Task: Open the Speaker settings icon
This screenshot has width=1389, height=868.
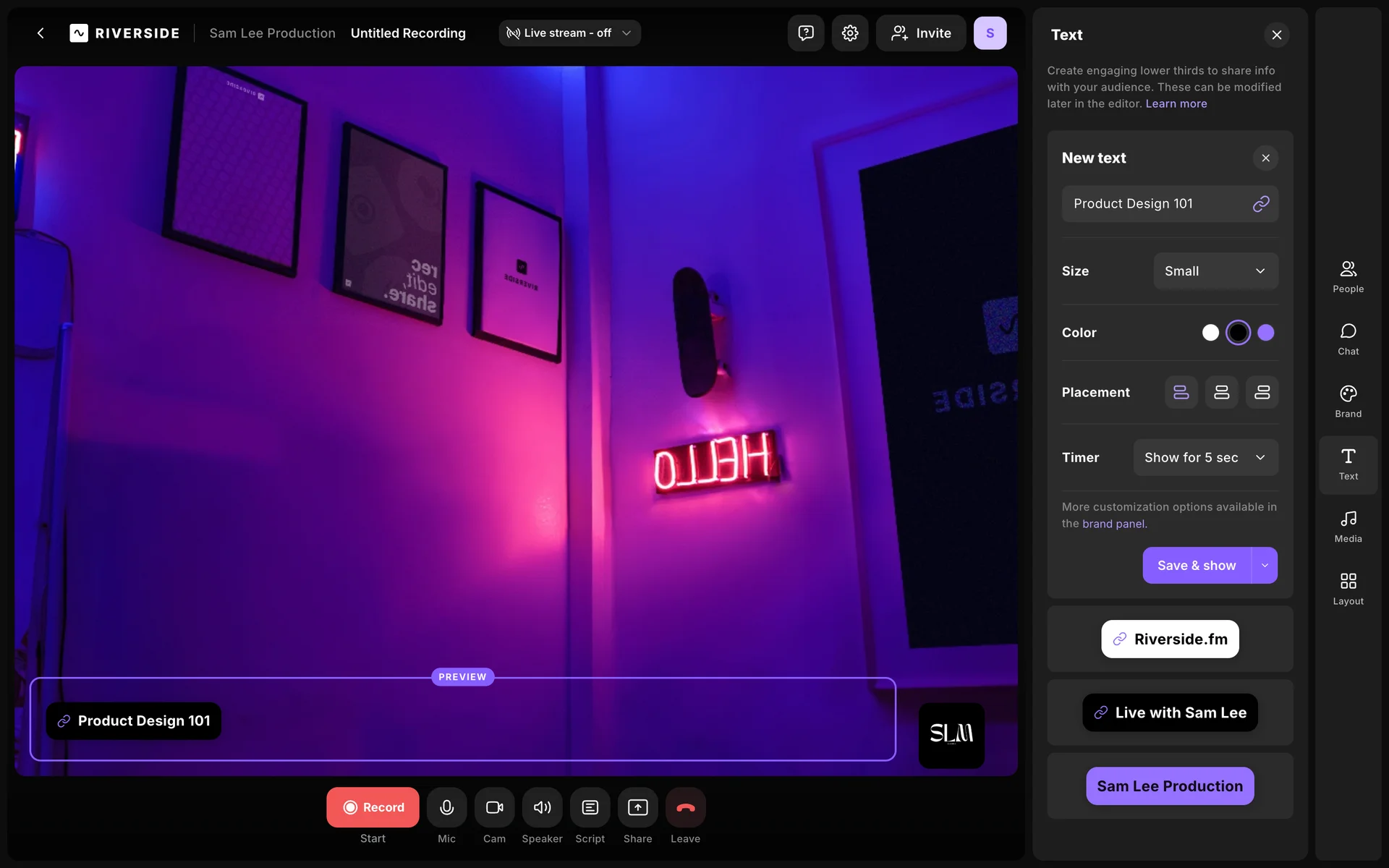Action: 542,807
